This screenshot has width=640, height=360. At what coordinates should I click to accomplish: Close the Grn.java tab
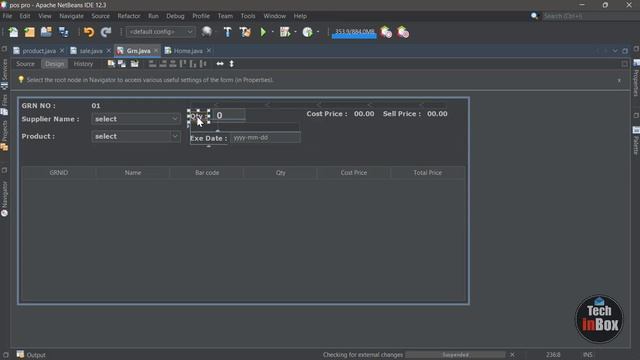click(x=156, y=51)
